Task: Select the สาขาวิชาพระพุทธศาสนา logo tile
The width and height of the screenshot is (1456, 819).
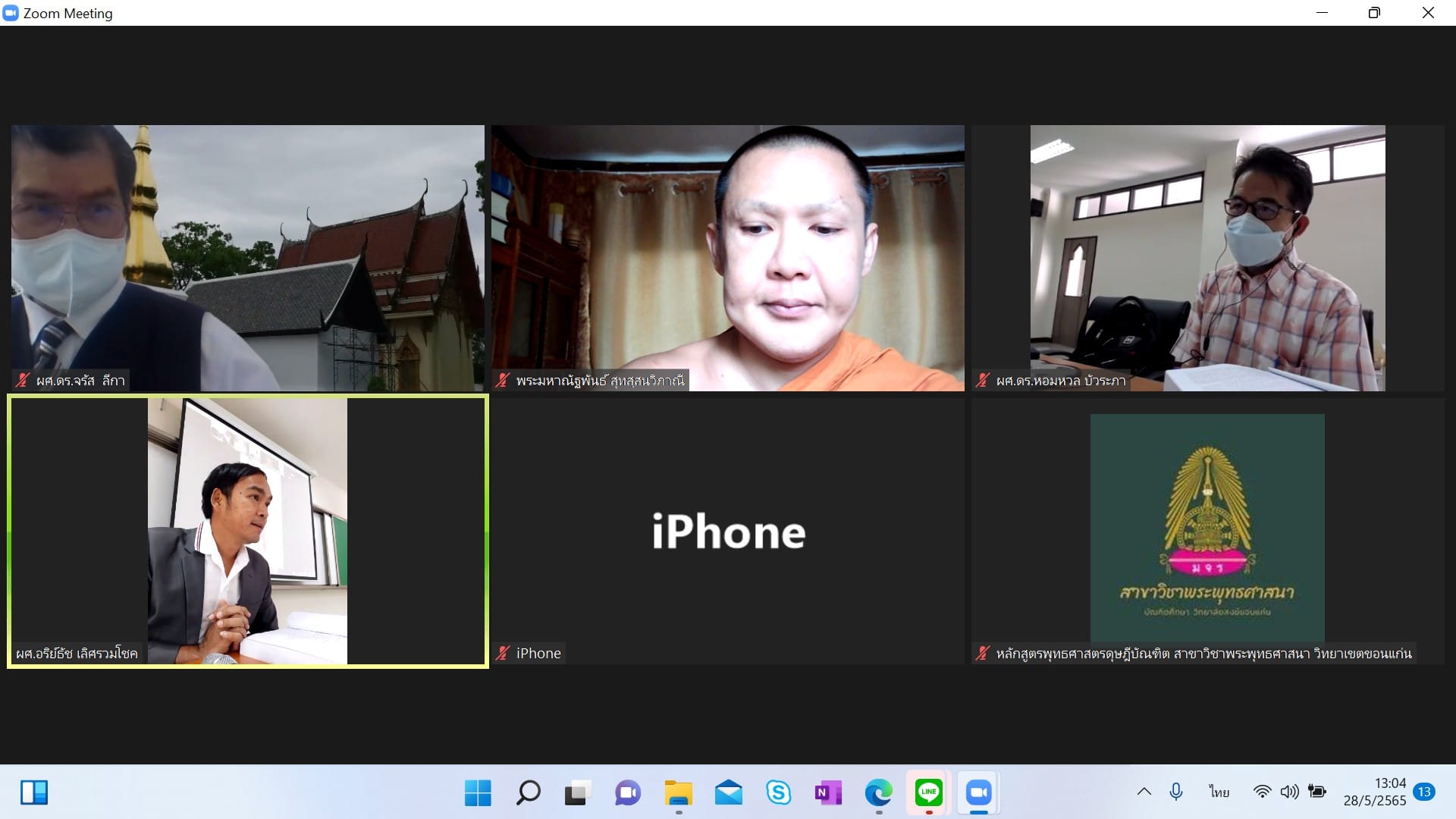Action: pos(1208,531)
